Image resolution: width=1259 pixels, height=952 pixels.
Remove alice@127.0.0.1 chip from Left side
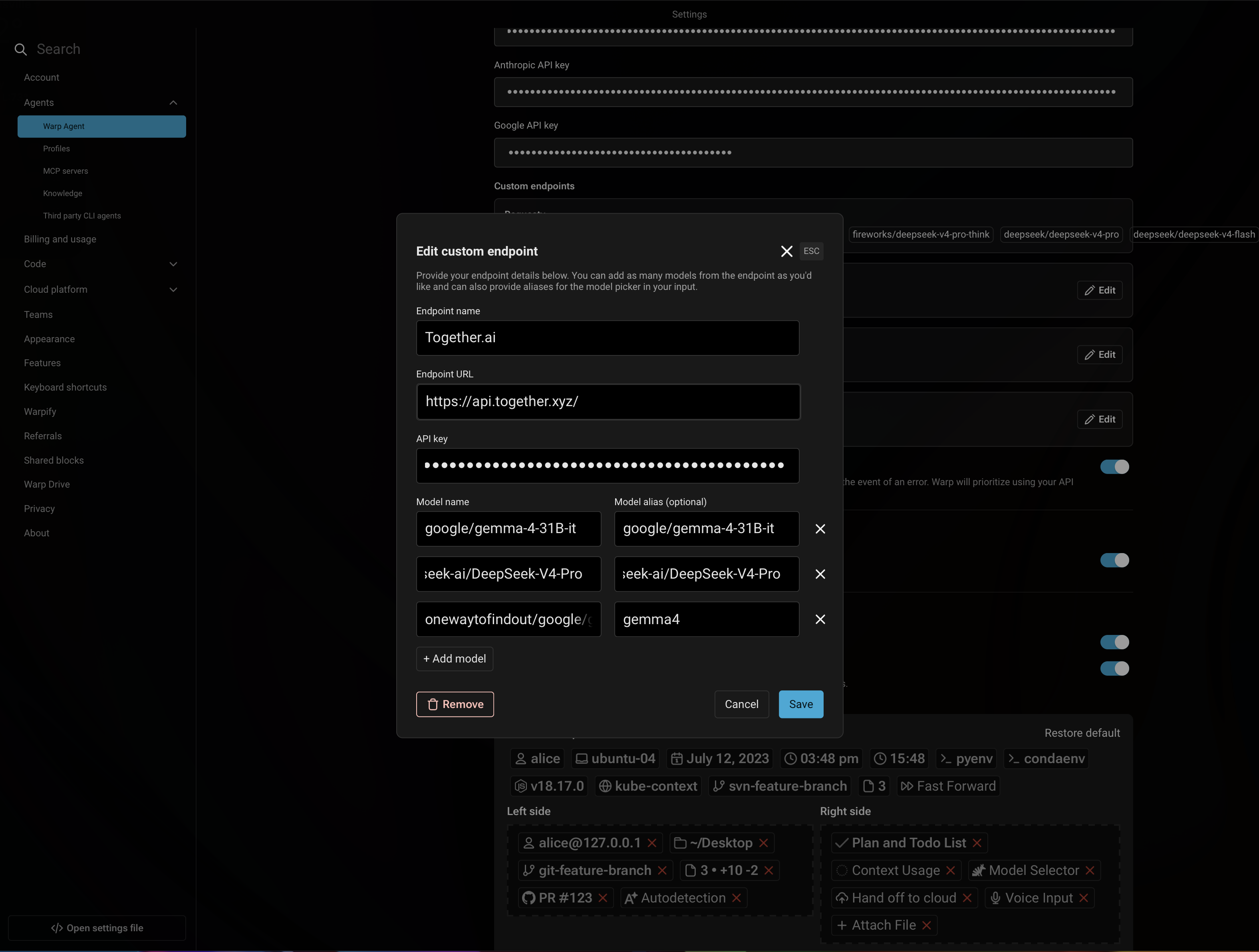coord(652,843)
